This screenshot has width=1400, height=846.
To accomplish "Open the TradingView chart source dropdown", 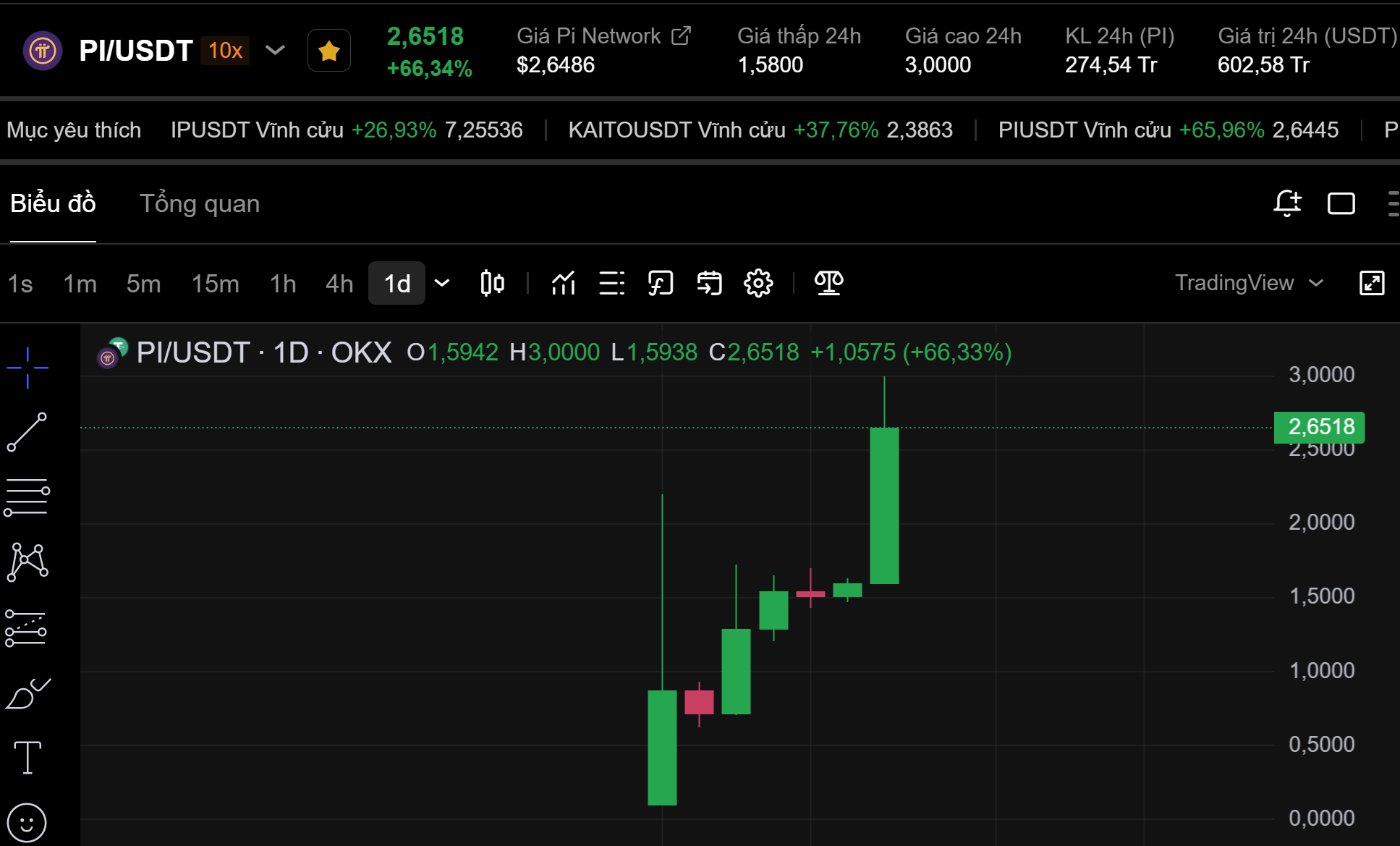I will (1249, 283).
